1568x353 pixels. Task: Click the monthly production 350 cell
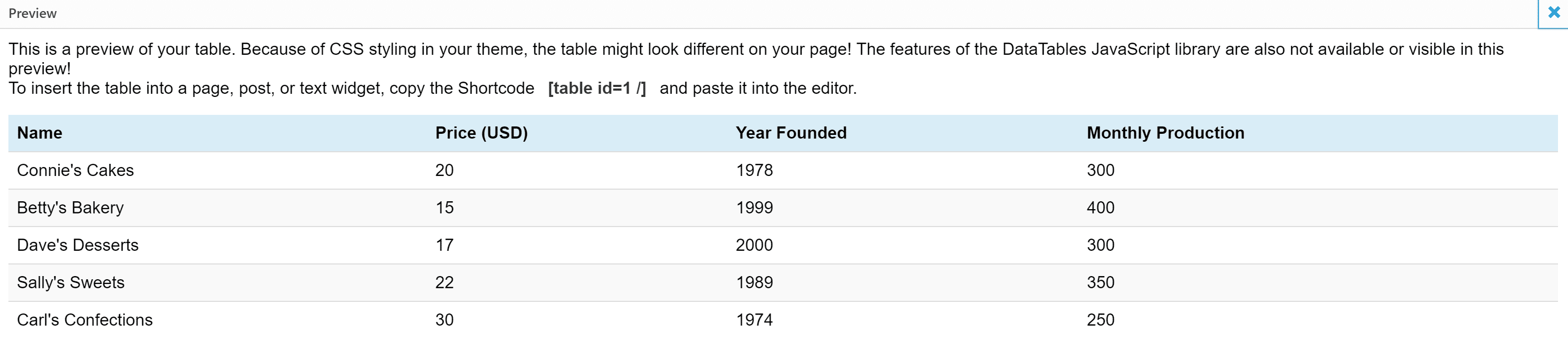(1101, 282)
